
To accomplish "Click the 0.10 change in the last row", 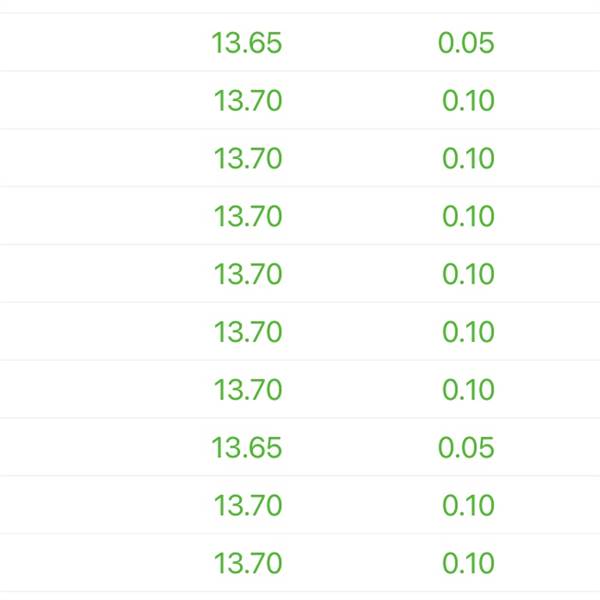I will [x=468, y=563].
